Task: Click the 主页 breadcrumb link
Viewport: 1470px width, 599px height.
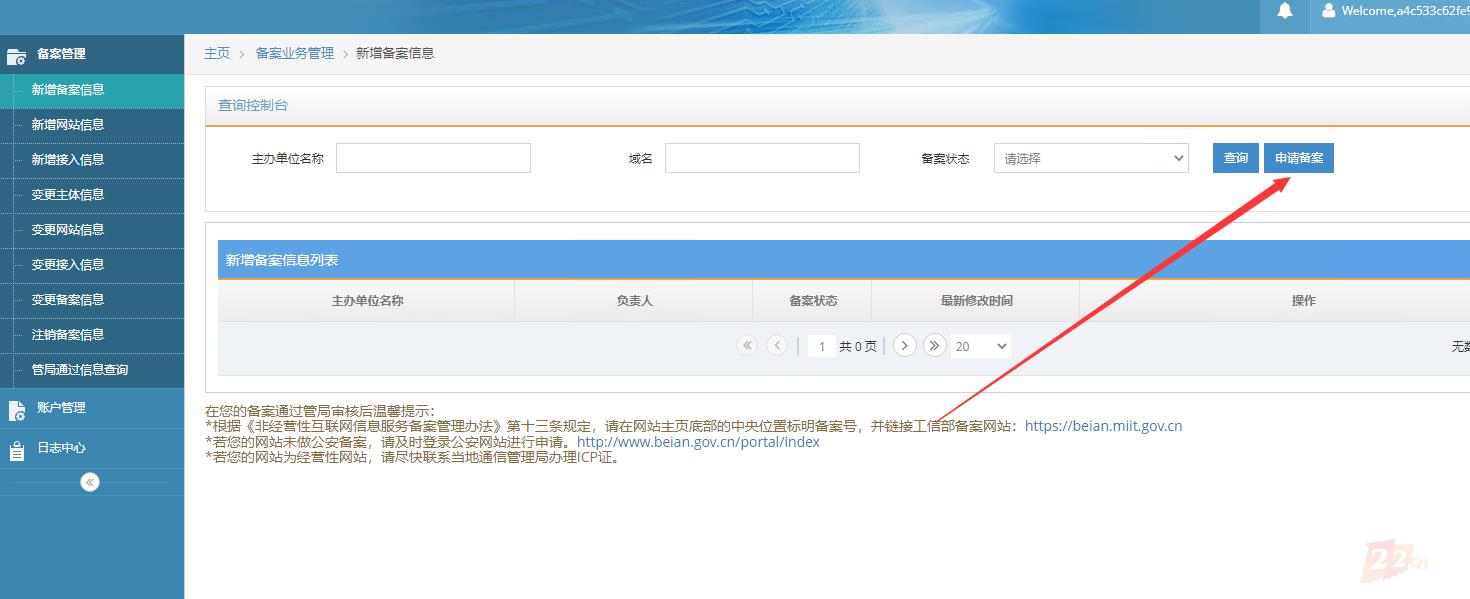Action: [216, 53]
